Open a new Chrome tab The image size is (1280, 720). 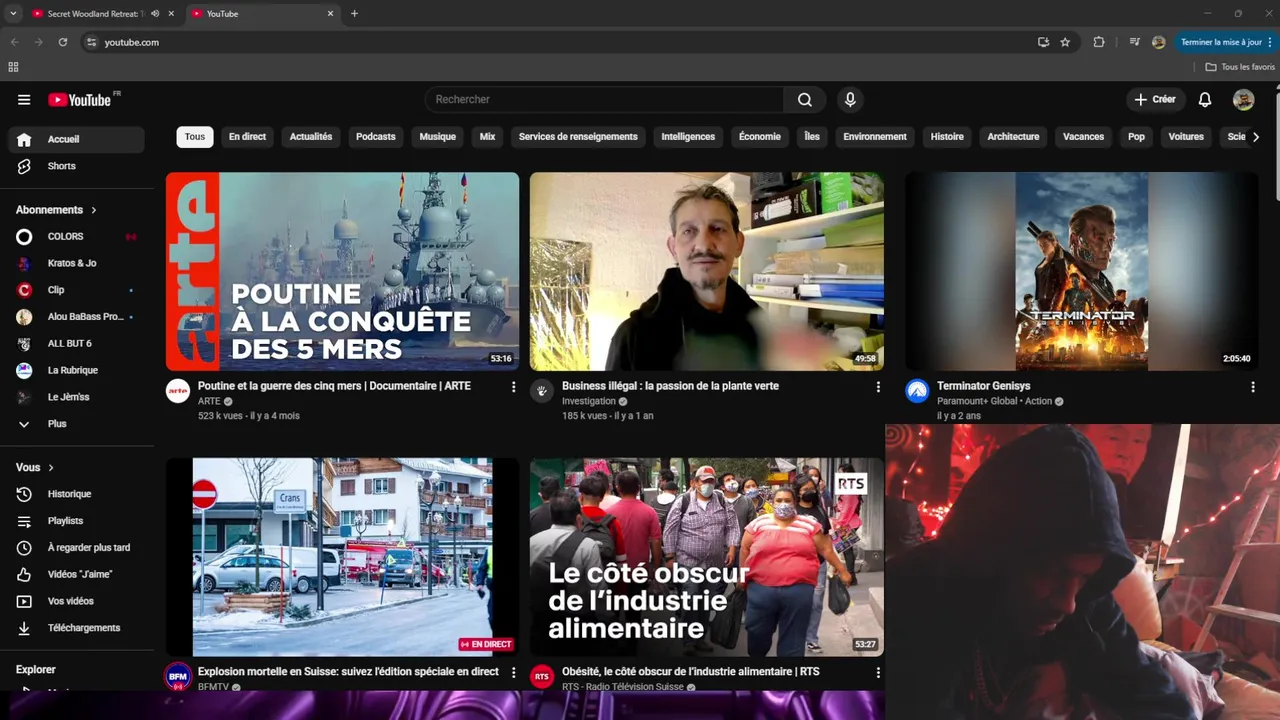[354, 14]
